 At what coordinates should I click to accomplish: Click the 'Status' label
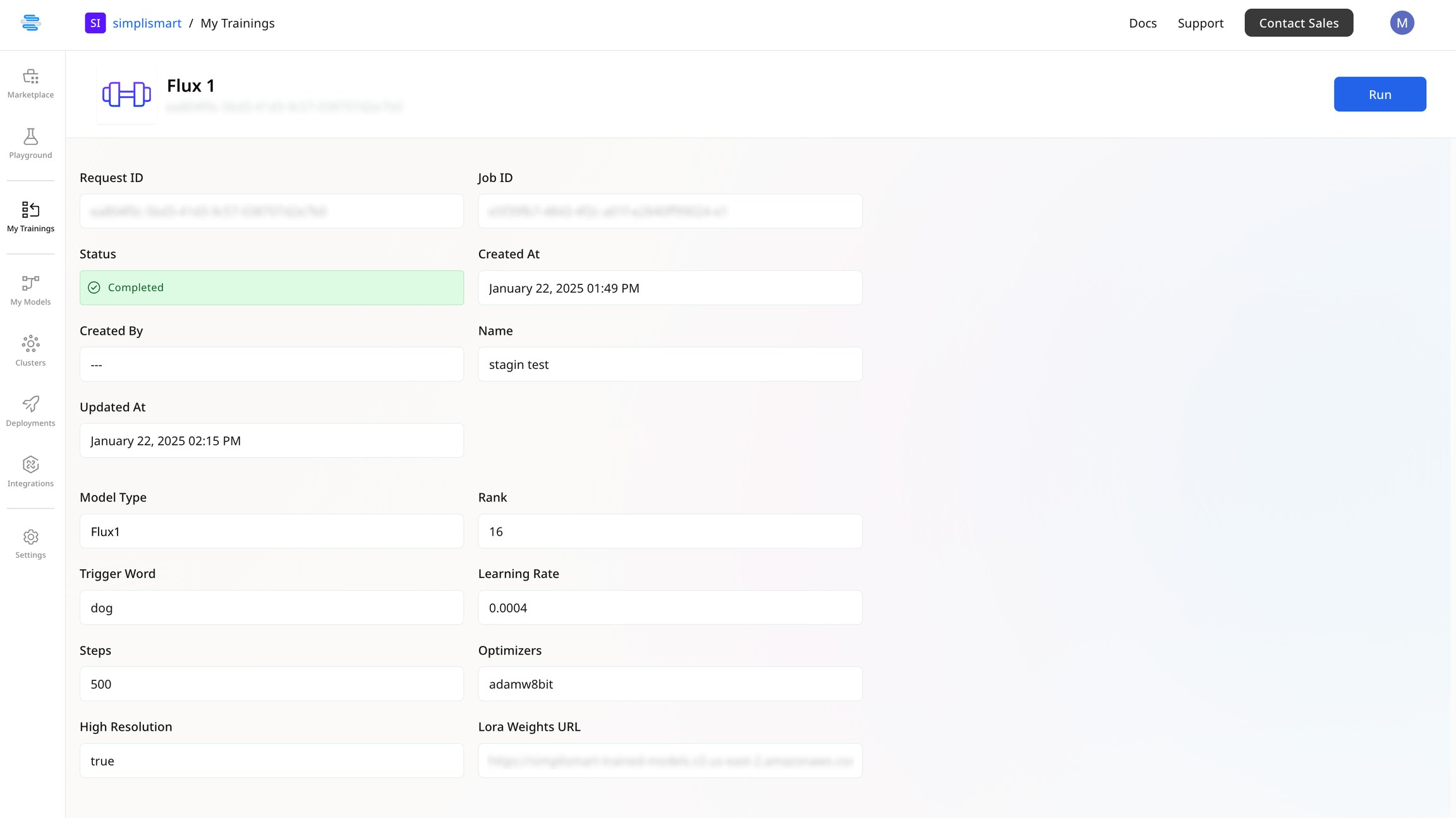click(98, 254)
